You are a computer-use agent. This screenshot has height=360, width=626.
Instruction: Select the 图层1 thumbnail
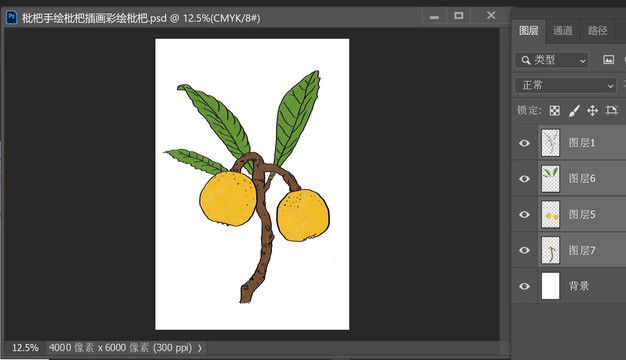click(x=550, y=143)
